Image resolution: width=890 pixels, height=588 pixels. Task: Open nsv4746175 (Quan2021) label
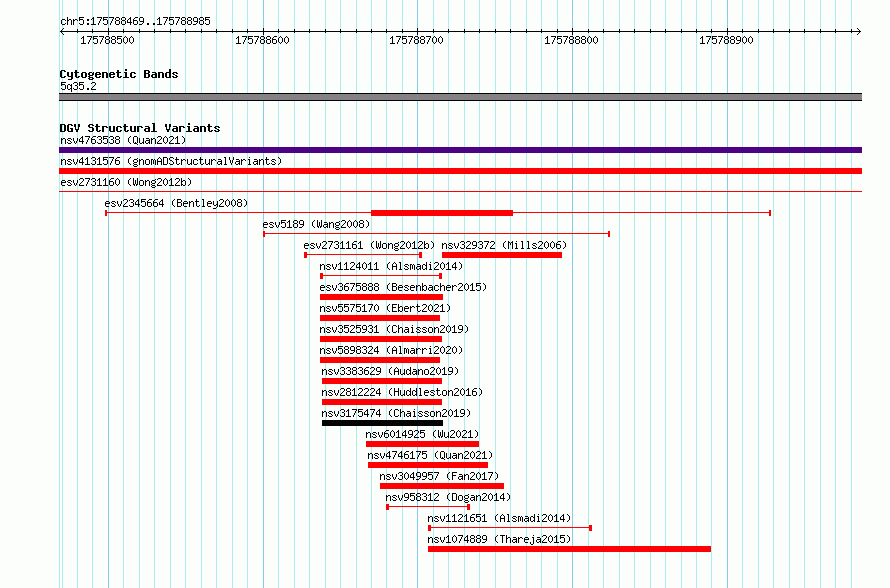(x=430, y=455)
